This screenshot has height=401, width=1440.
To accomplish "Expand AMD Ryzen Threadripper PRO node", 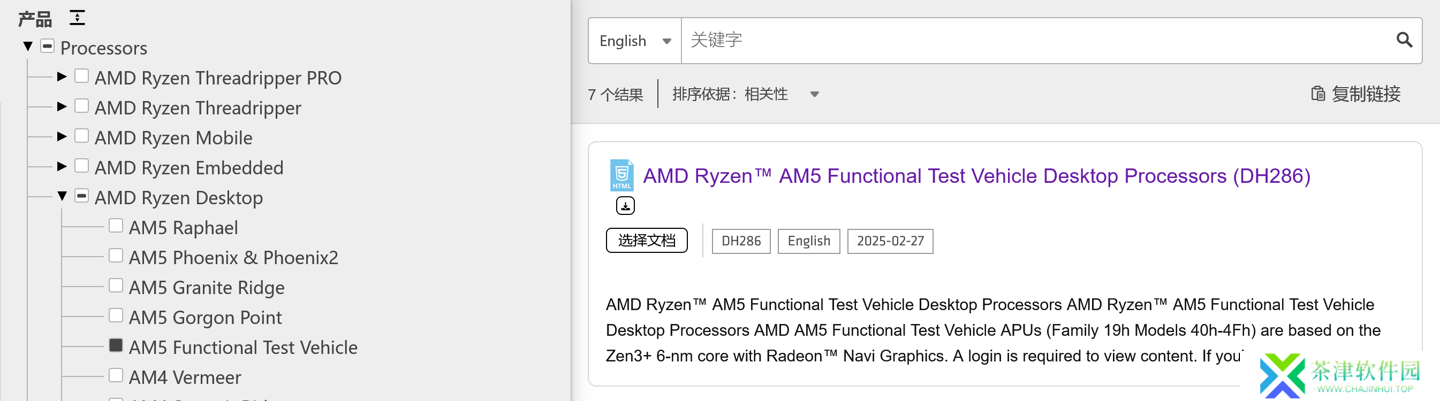I will coord(62,76).
